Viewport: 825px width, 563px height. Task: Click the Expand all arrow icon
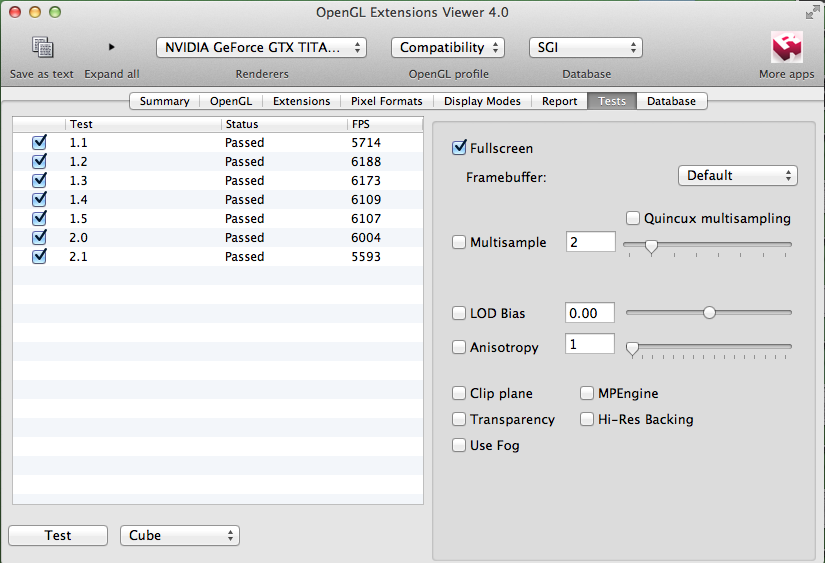click(x=111, y=47)
